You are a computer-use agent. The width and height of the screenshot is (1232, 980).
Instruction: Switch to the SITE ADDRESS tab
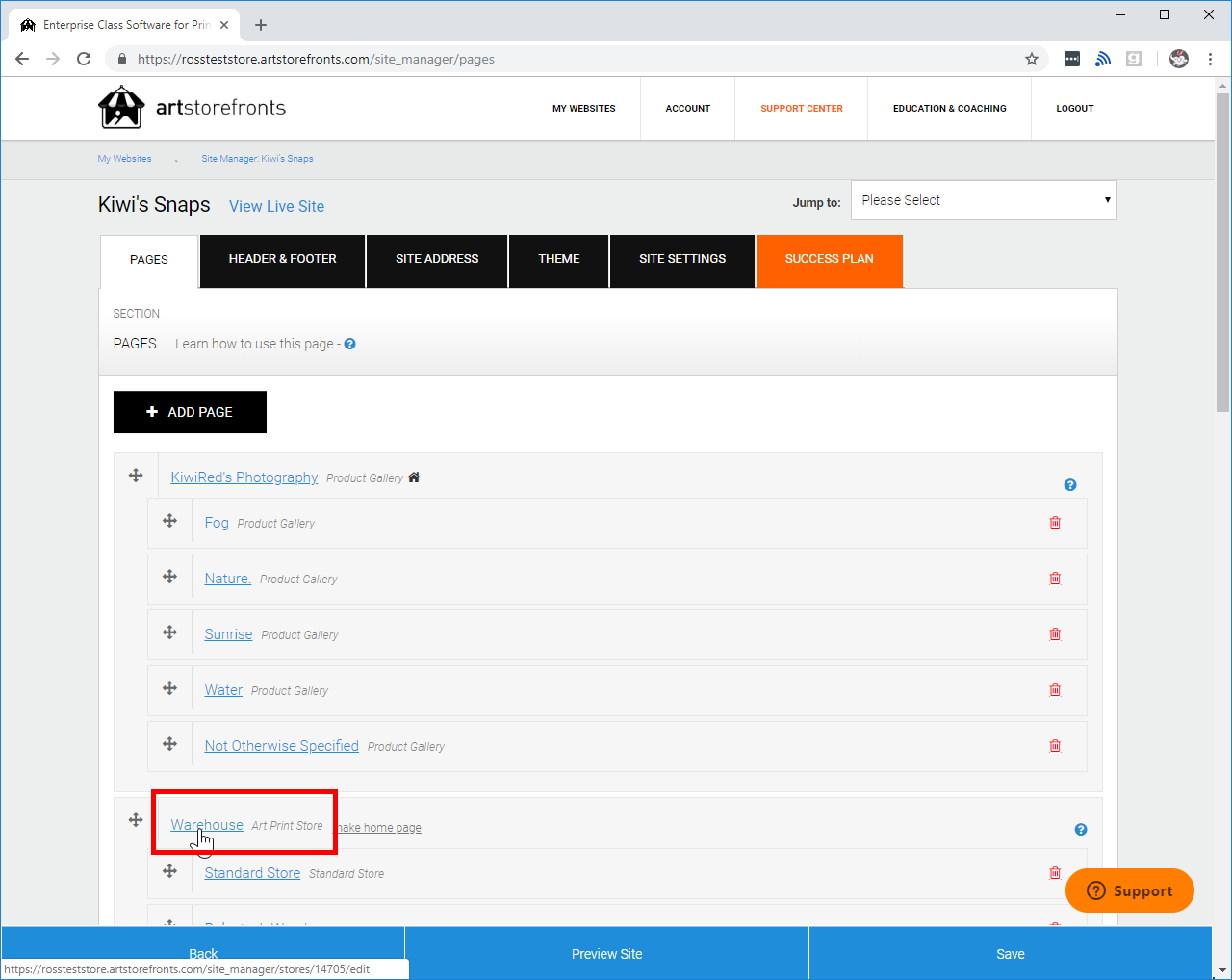437,260
